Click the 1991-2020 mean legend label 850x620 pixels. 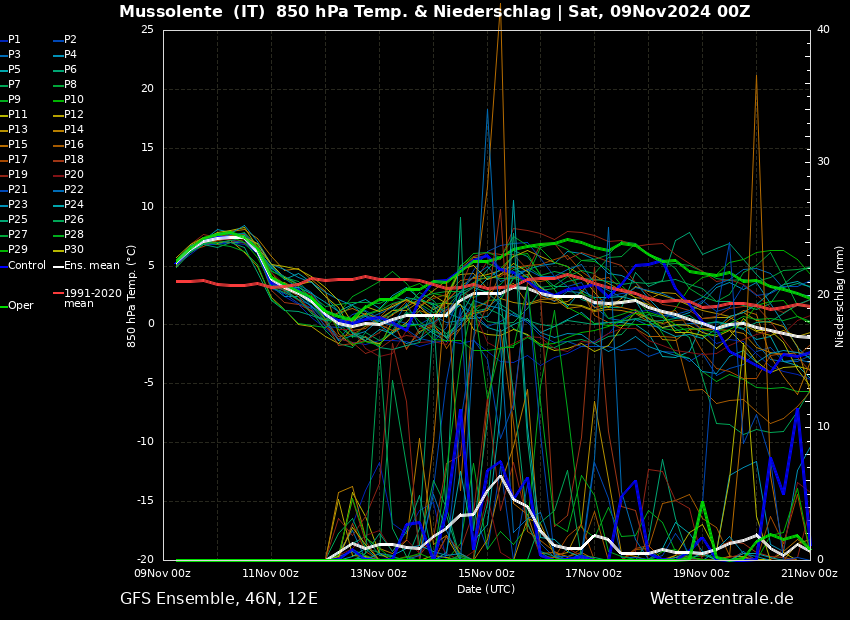[x=93, y=298]
